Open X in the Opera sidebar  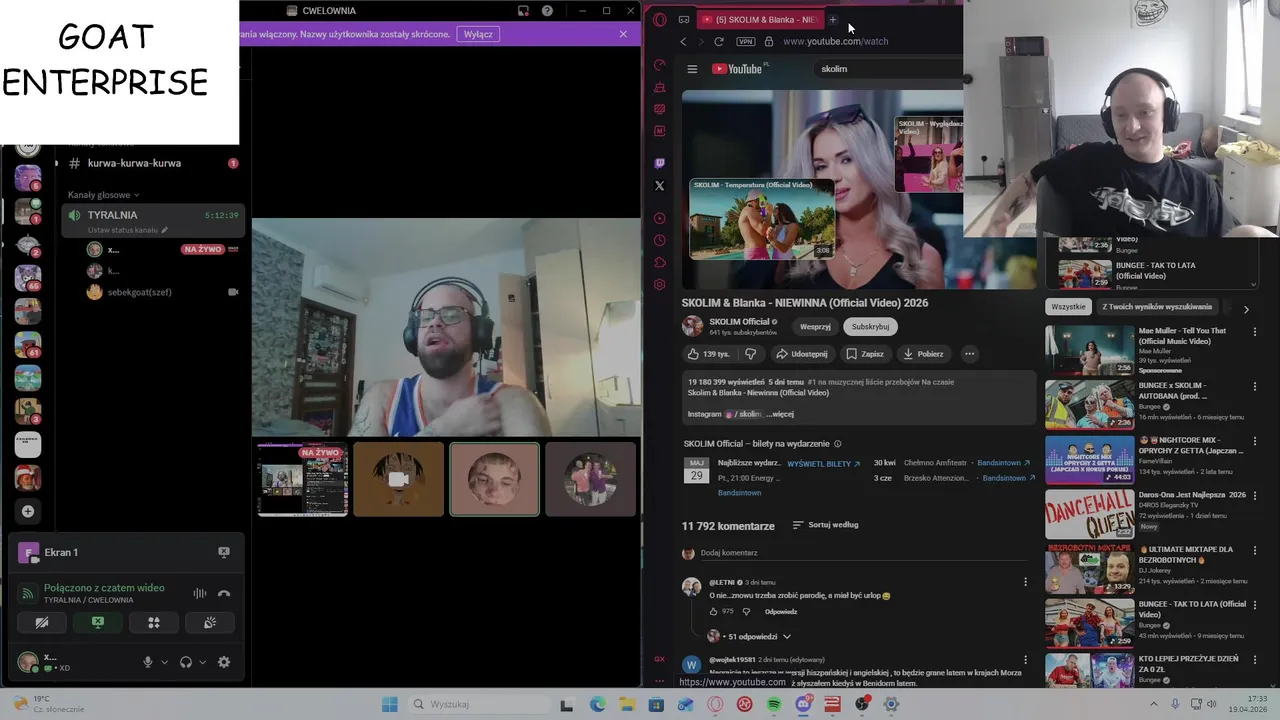[659, 185]
